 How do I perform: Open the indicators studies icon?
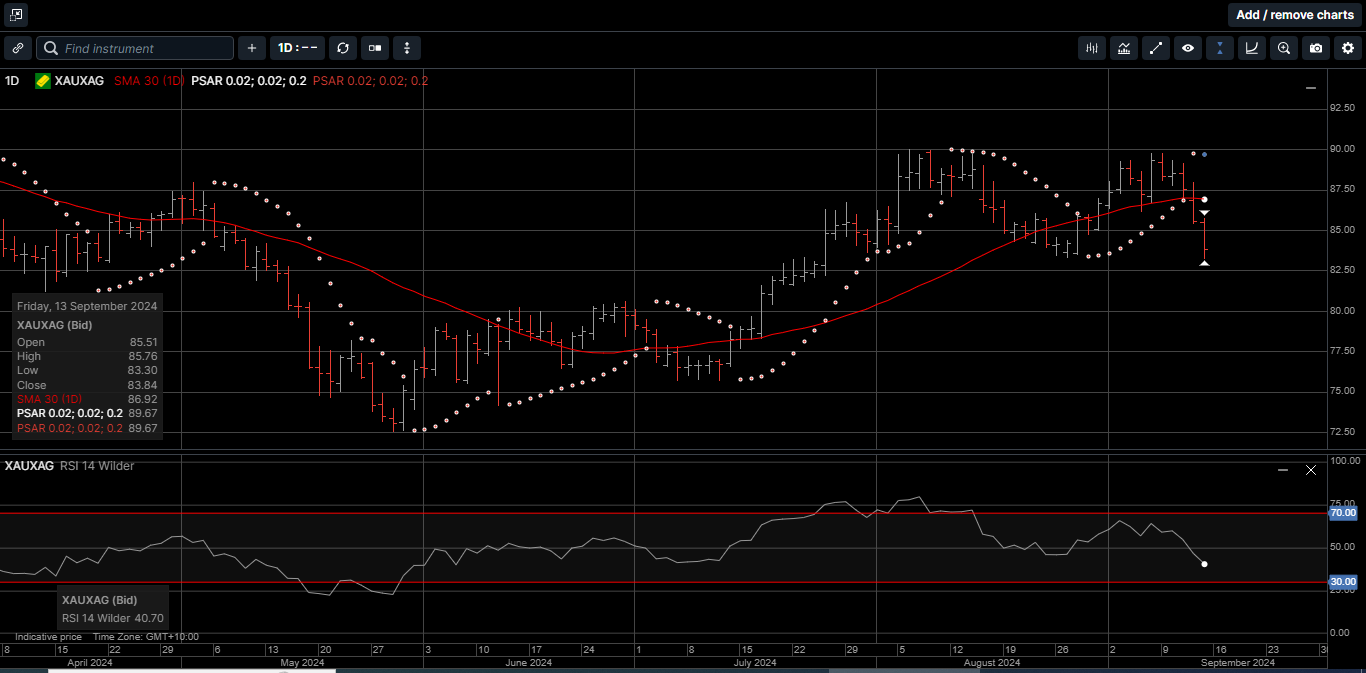(1124, 48)
